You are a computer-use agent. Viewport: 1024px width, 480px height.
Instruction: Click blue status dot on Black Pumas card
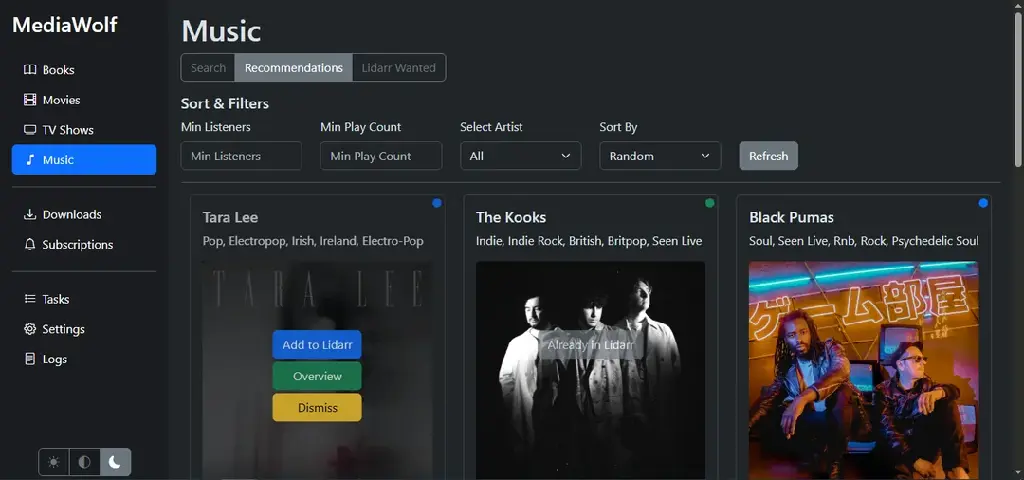983,203
